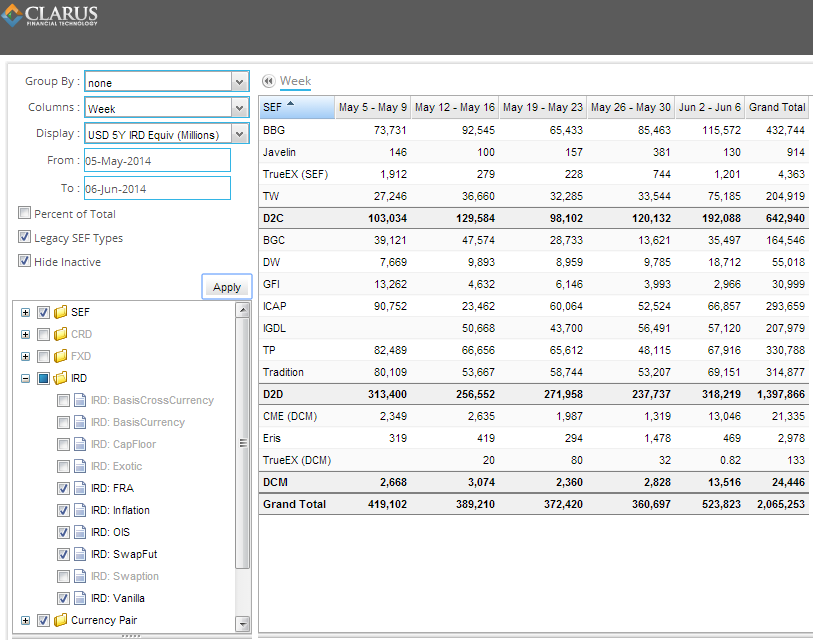
Task: Collapse the IRD tree node
Action: tap(25, 379)
